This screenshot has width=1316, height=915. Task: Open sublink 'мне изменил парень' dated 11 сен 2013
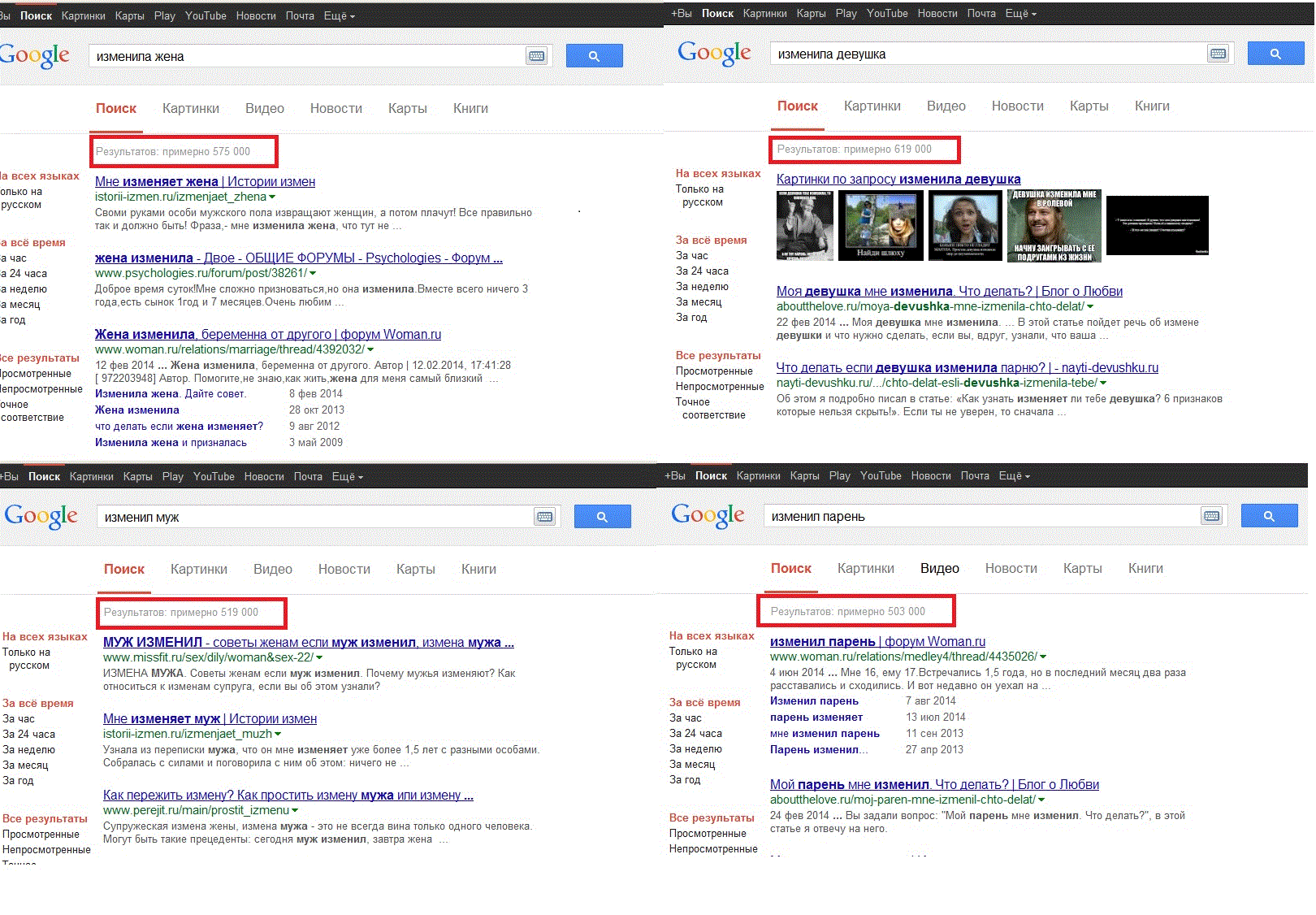coord(825,733)
